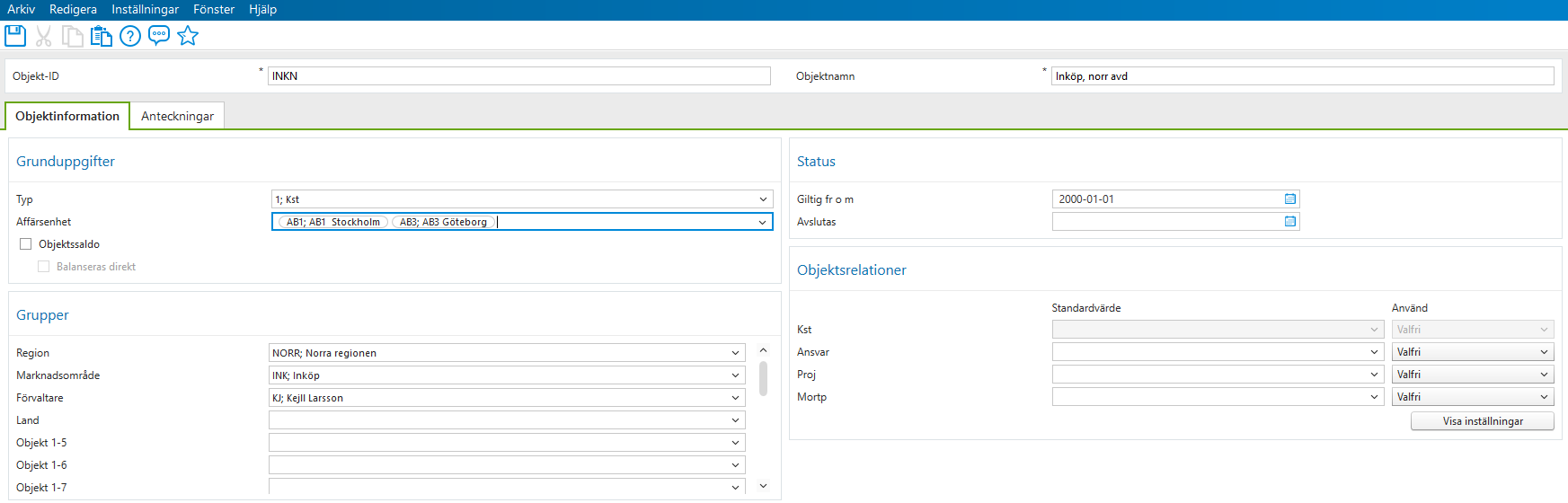The image size is (1568, 503).
Task: Click Grupper scrollbar down arrow
Action: [x=763, y=486]
